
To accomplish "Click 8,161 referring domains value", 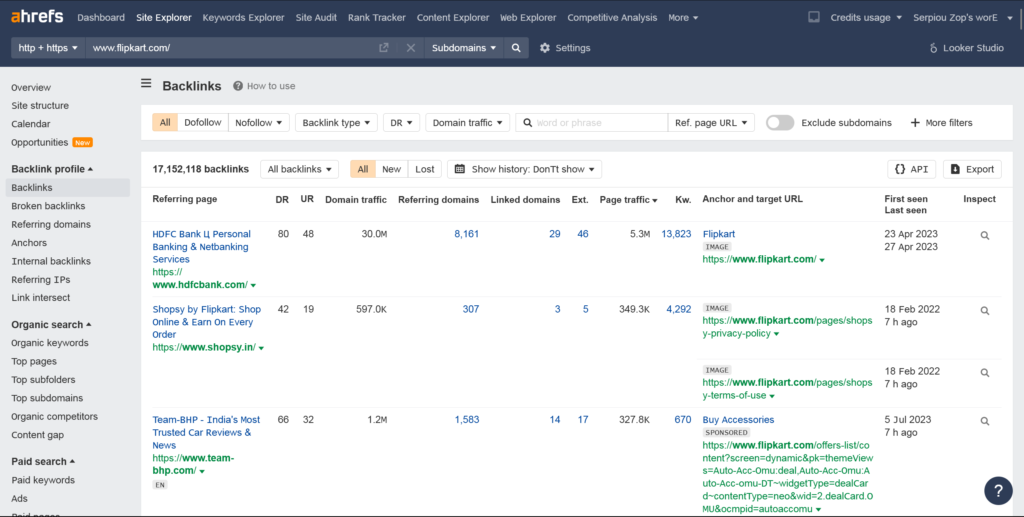I will [x=466, y=234].
